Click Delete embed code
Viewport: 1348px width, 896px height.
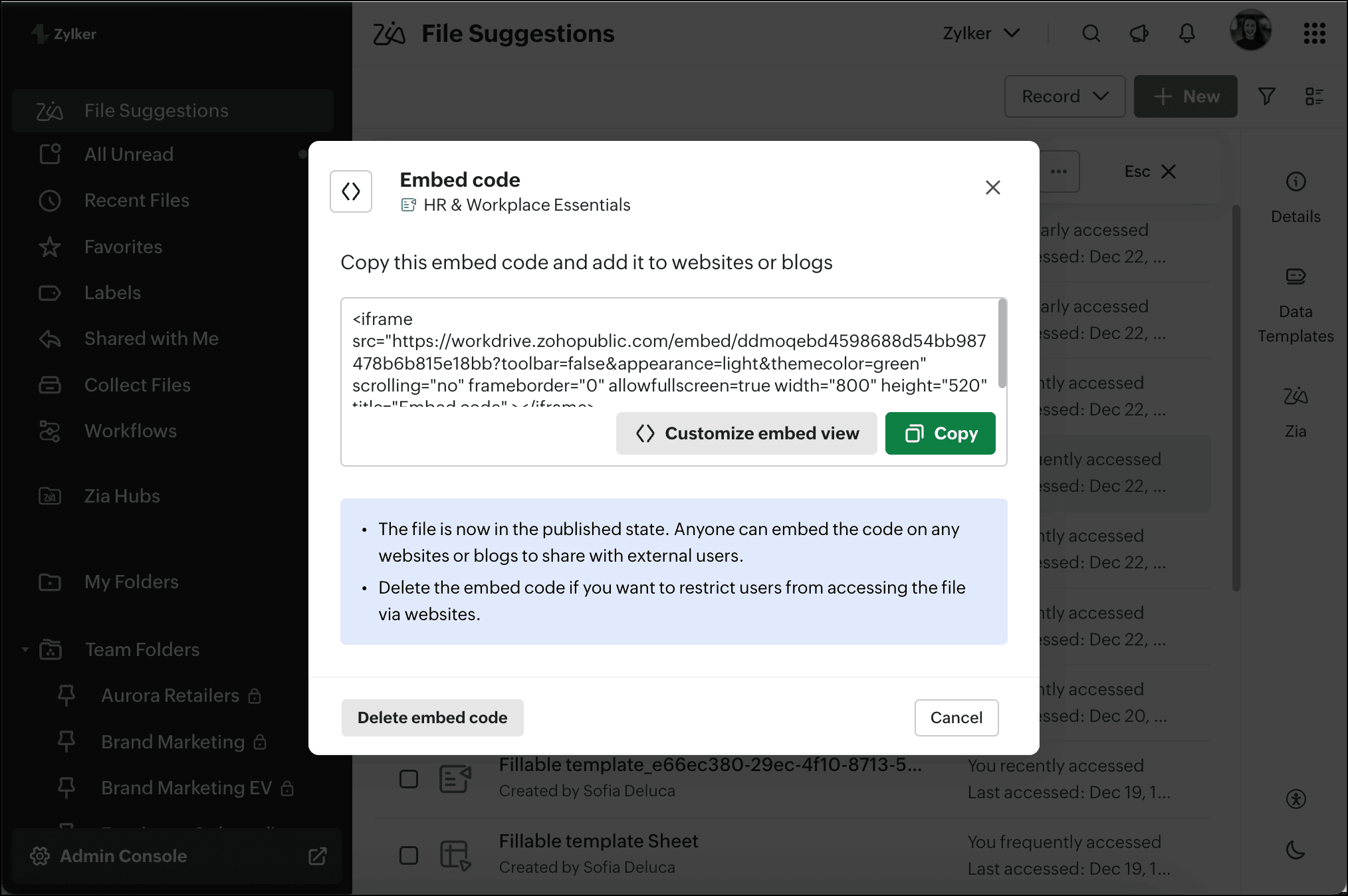(432, 718)
